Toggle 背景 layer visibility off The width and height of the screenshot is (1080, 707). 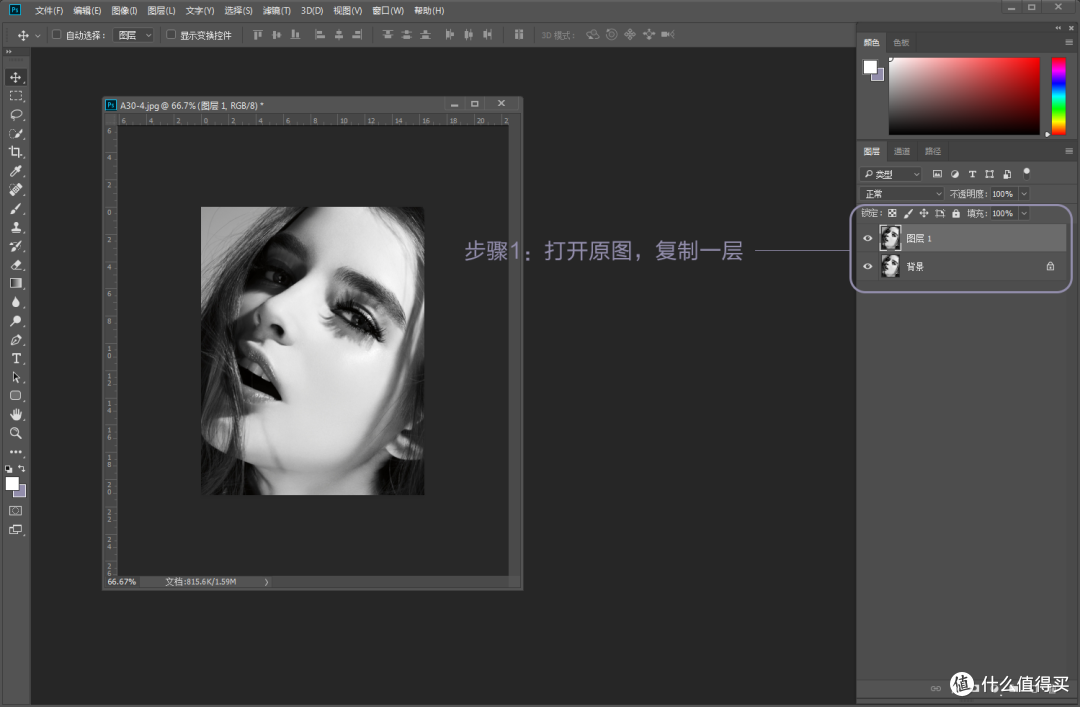[x=868, y=266]
